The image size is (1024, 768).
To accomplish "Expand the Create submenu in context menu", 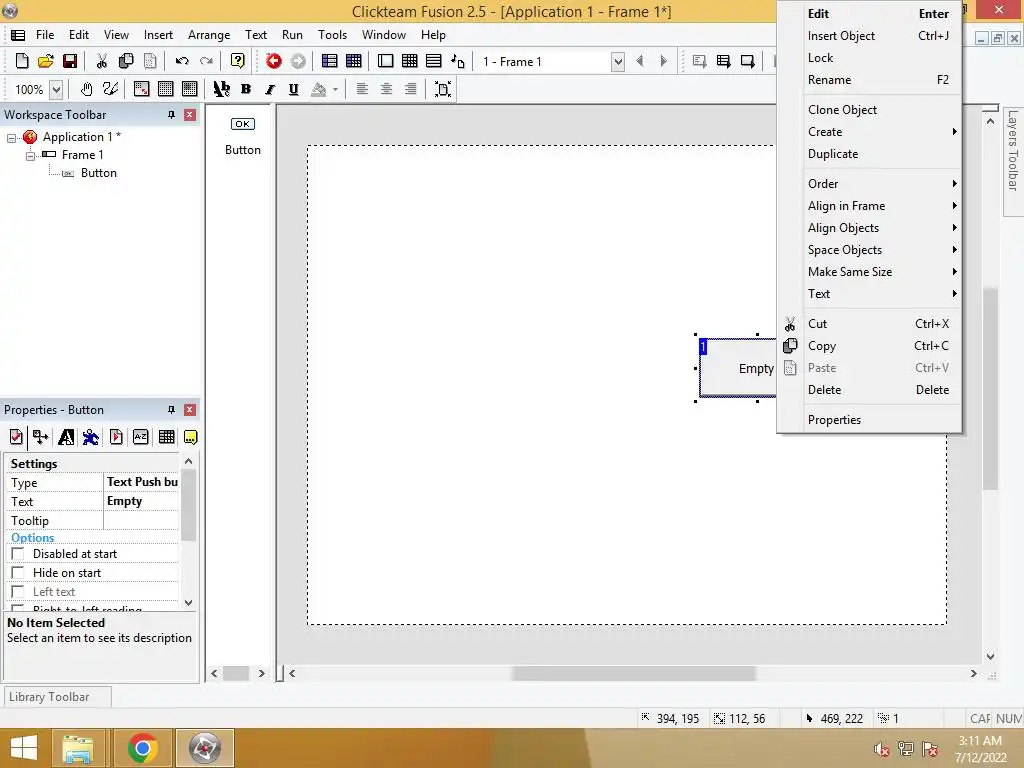I will point(882,132).
